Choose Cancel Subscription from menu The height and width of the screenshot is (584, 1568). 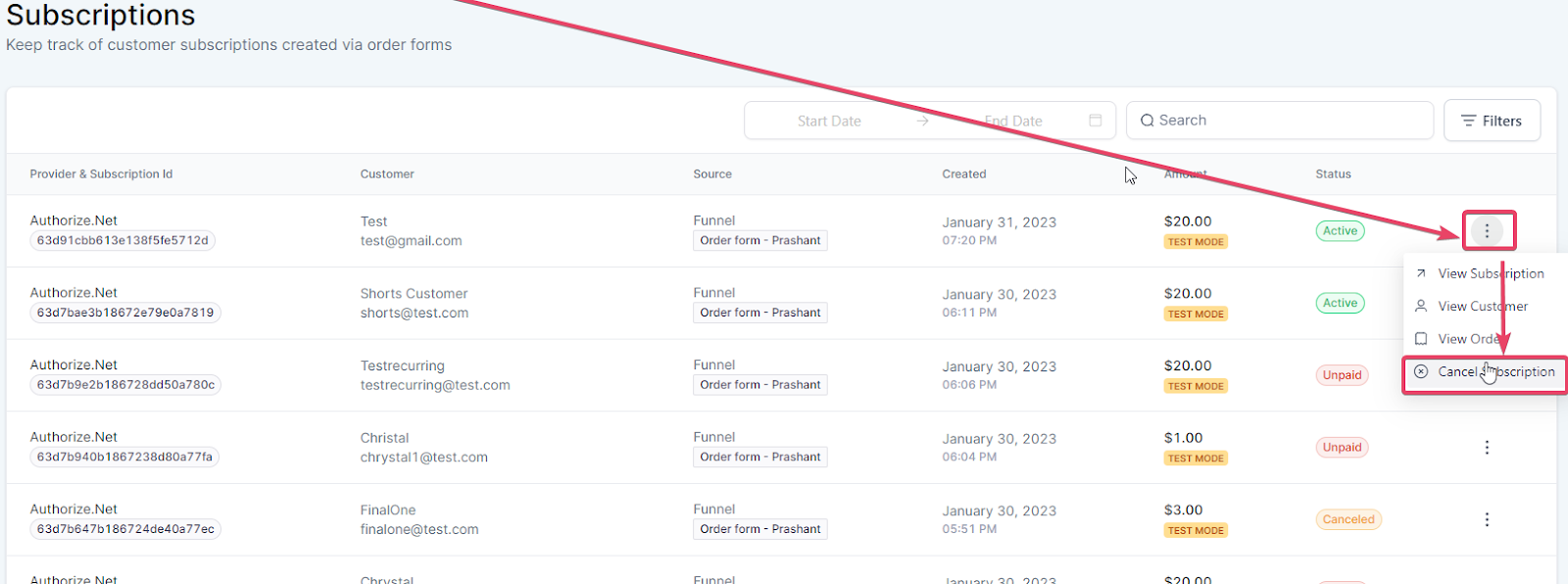[x=1495, y=372]
